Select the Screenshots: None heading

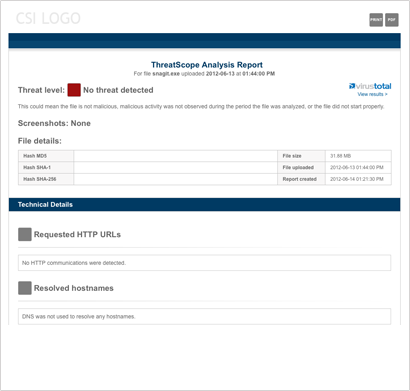click(x=54, y=123)
